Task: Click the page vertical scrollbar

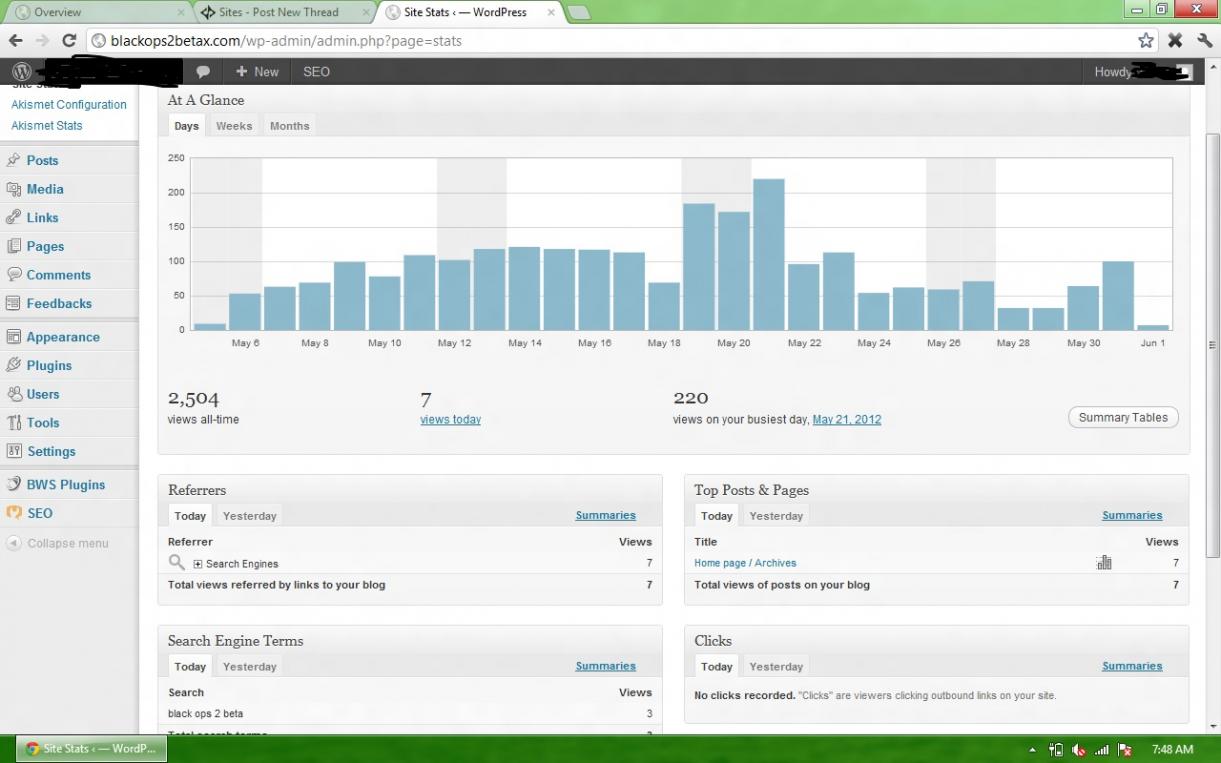Action: tap(1213, 345)
